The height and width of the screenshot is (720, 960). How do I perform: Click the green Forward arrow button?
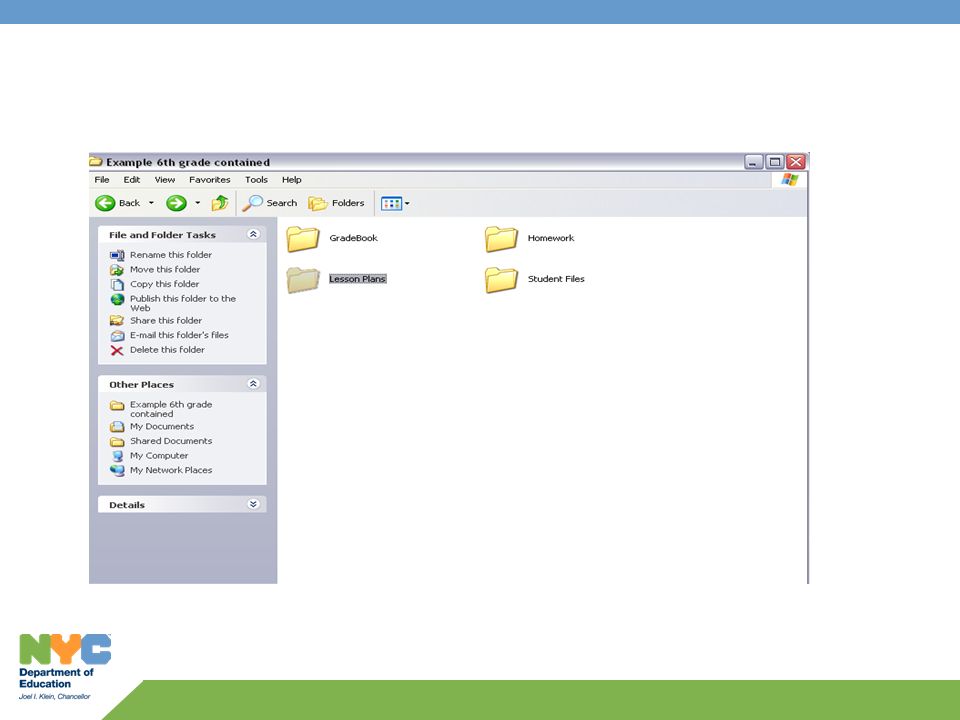[x=176, y=203]
